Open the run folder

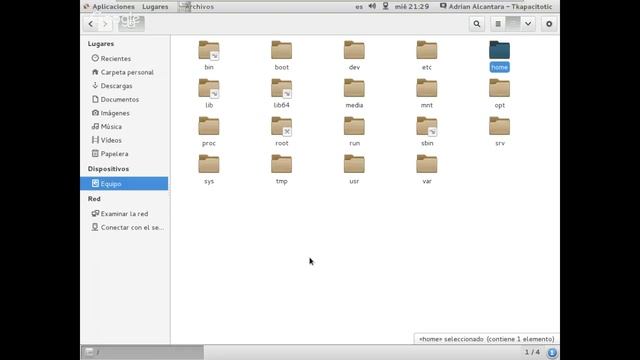tap(354, 131)
